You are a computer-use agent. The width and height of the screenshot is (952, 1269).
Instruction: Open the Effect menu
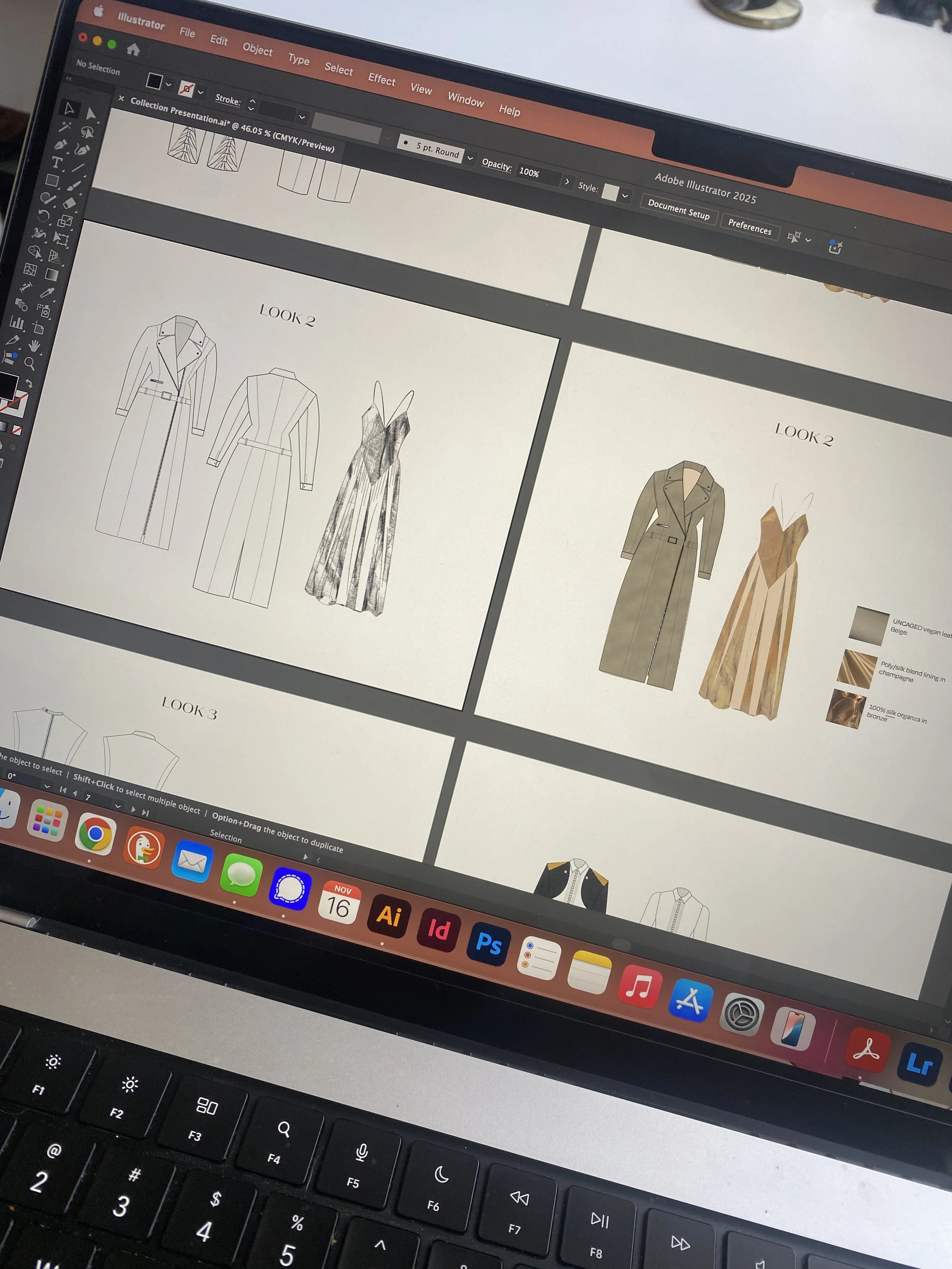[x=382, y=79]
